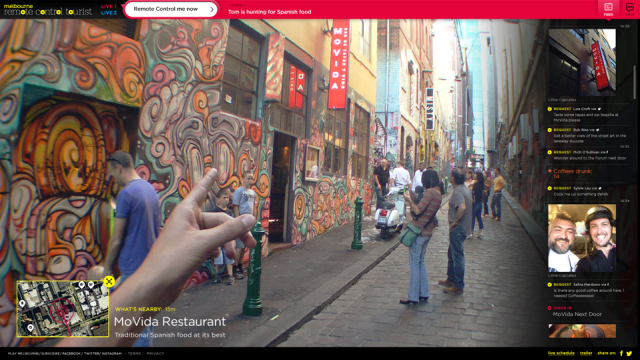Open the MoVida sign photo thumbnail
The width and height of the screenshot is (640, 360).
(582, 62)
